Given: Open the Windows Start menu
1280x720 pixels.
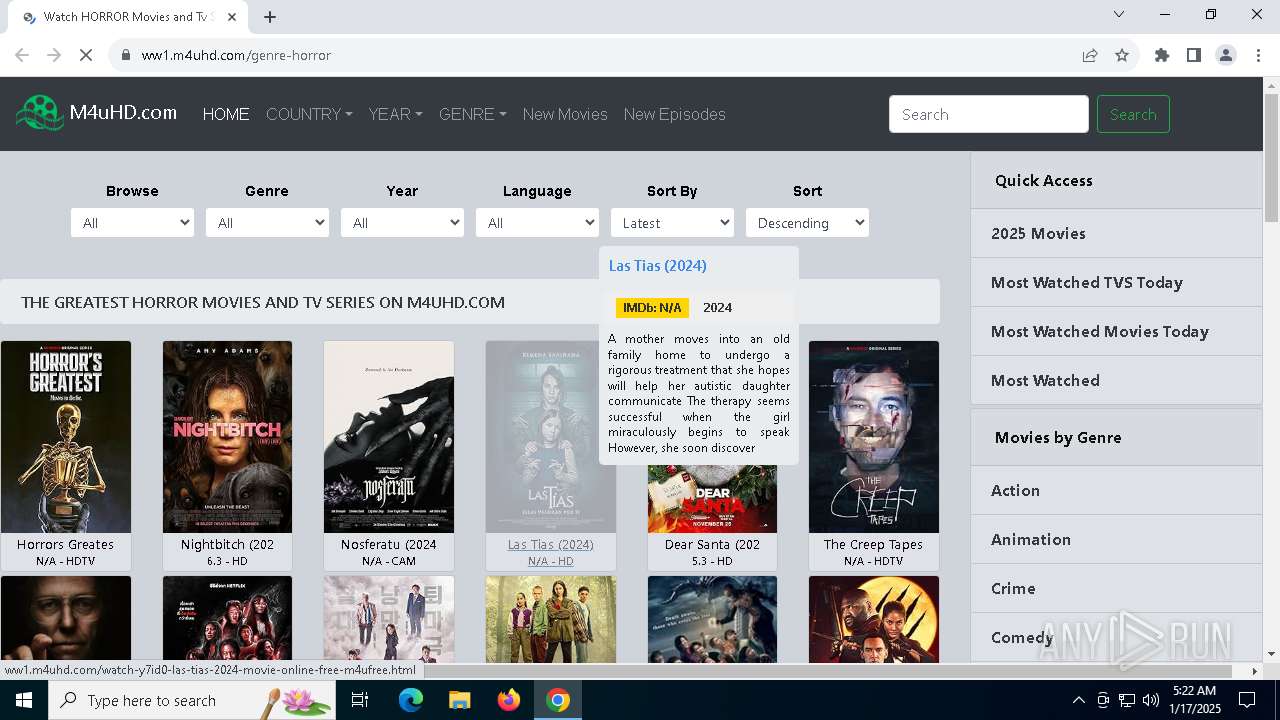Looking at the screenshot, I should [x=24, y=700].
